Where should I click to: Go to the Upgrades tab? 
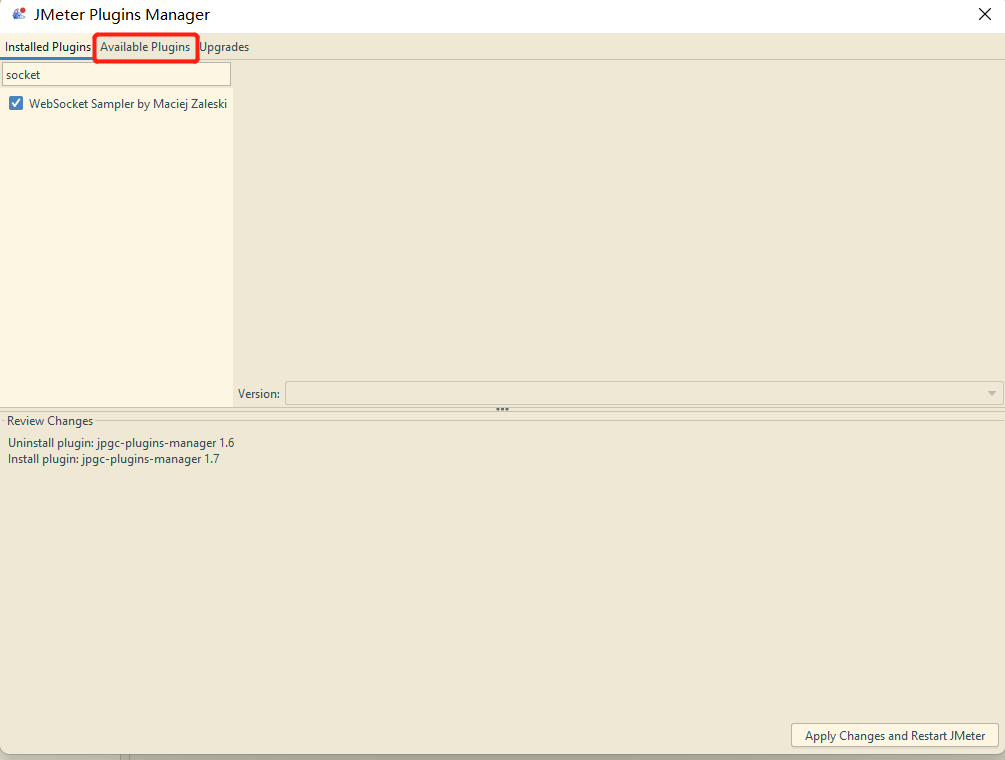[x=224, y=47]
